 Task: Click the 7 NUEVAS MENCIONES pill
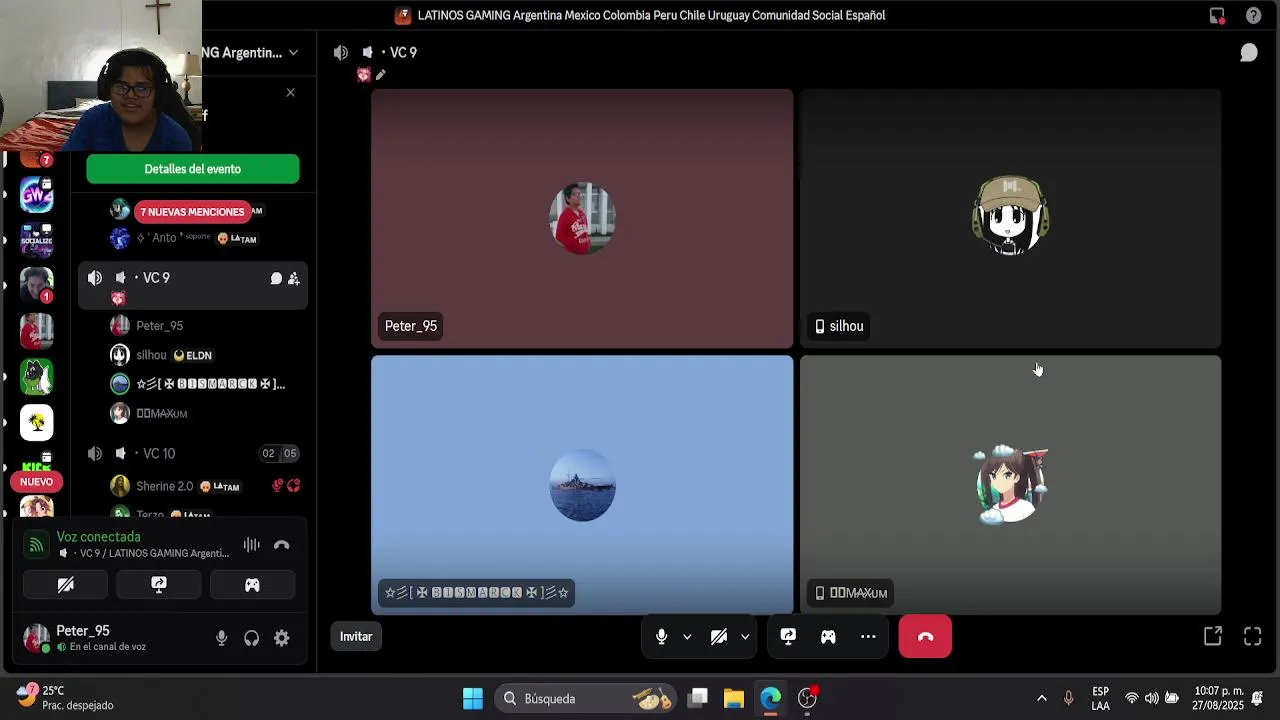point(192,212)
